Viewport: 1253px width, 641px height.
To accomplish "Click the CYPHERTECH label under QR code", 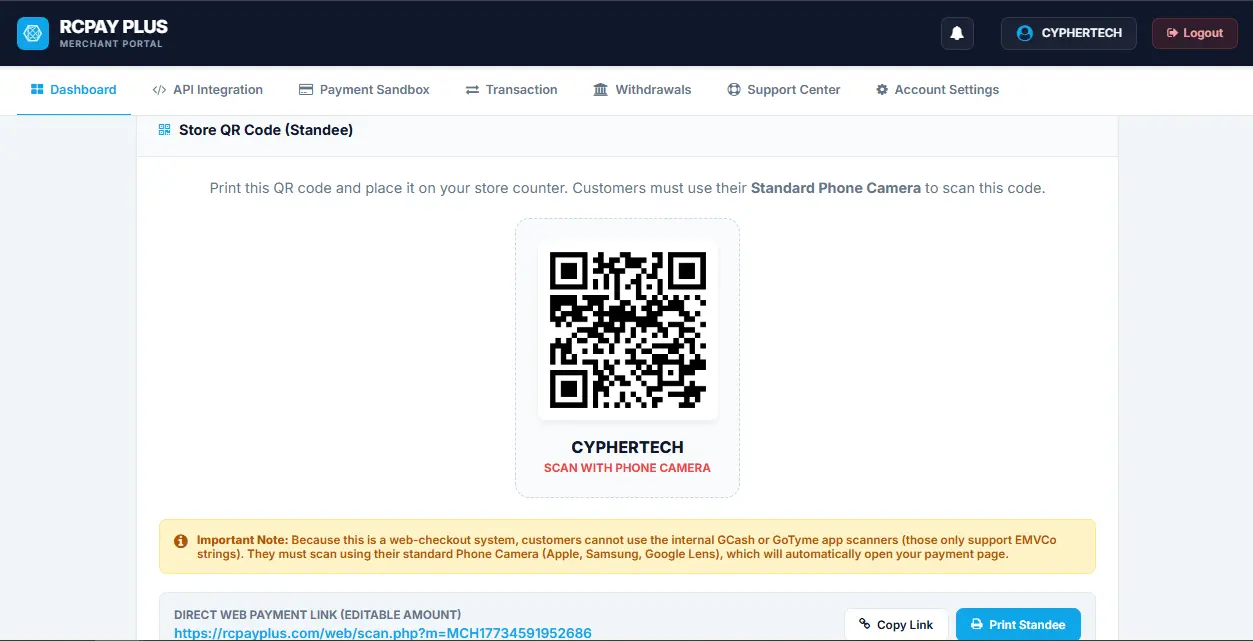I will pyautogui.click(x=628, y=447).
